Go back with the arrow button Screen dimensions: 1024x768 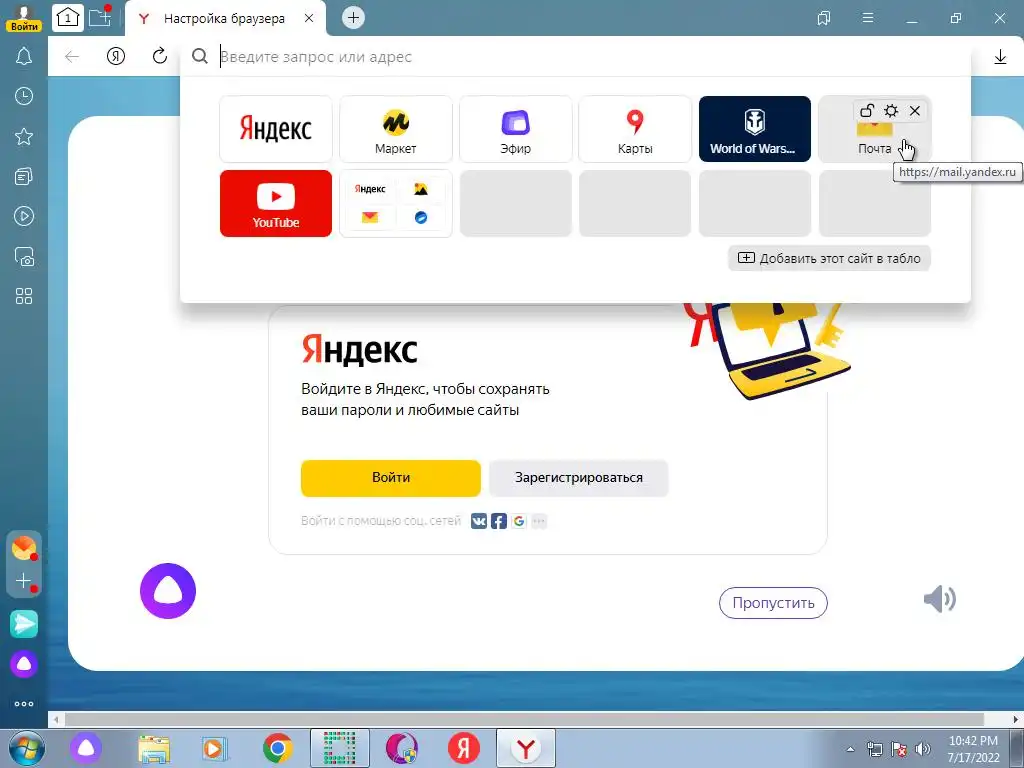[x=72, y=57]
